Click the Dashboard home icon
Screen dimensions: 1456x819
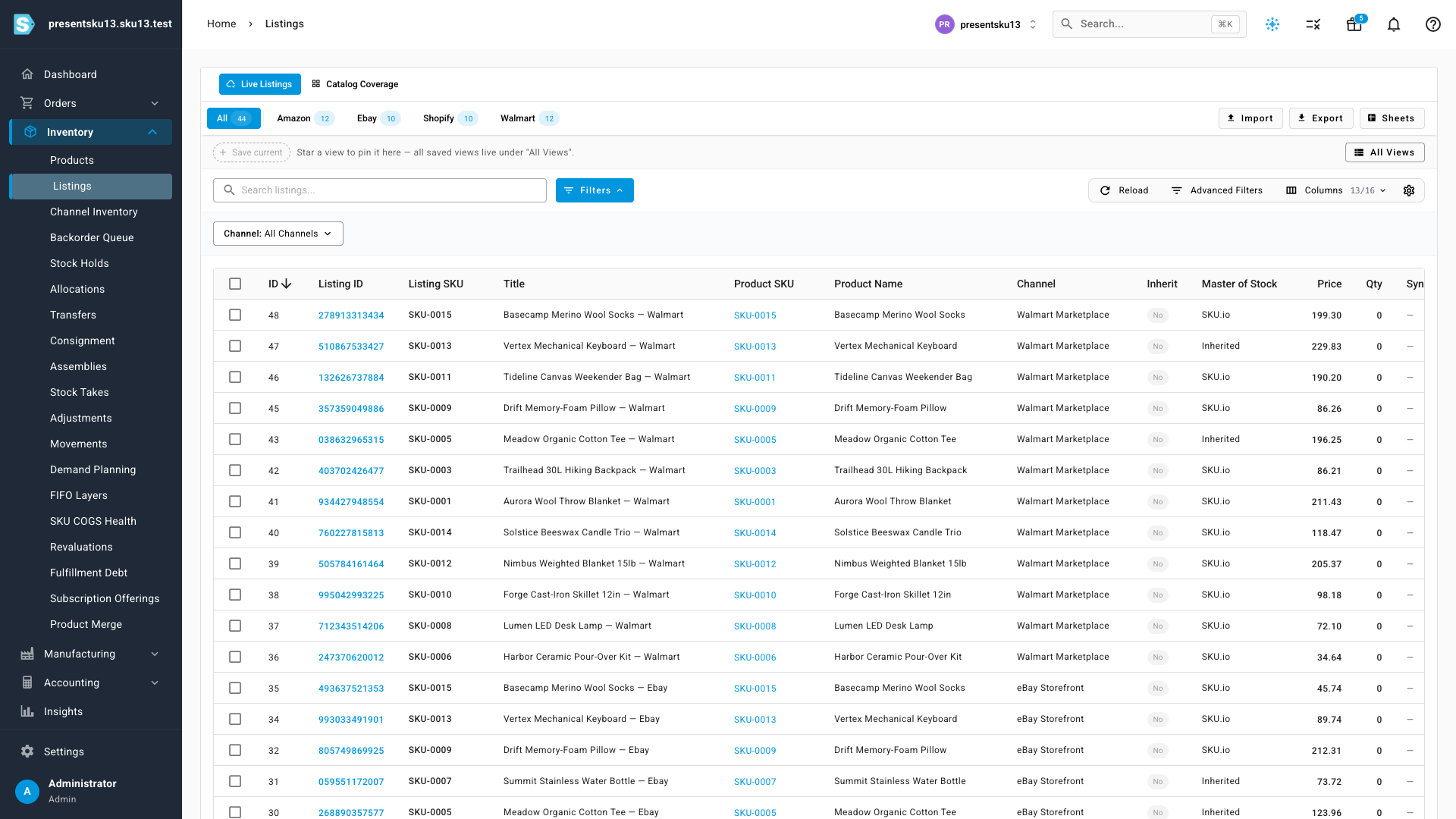tap(27, 74)
